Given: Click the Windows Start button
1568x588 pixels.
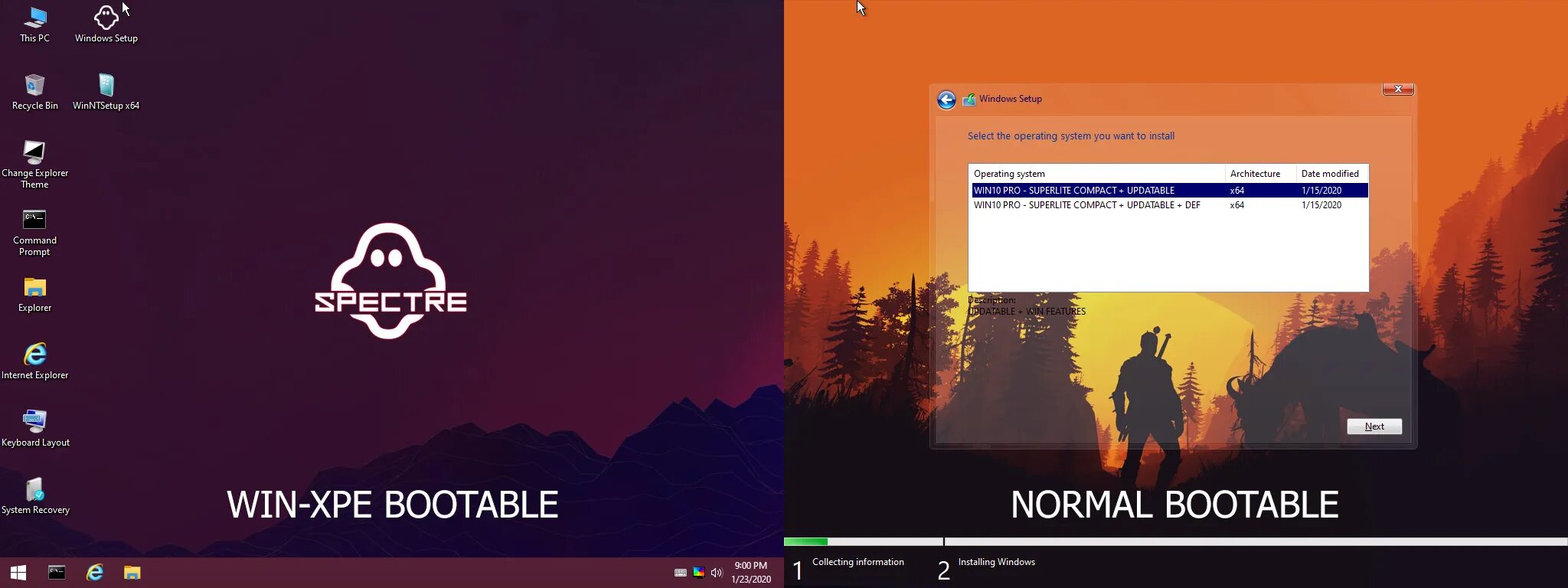Looking at the screenshot, I should [x=18, y=573].
